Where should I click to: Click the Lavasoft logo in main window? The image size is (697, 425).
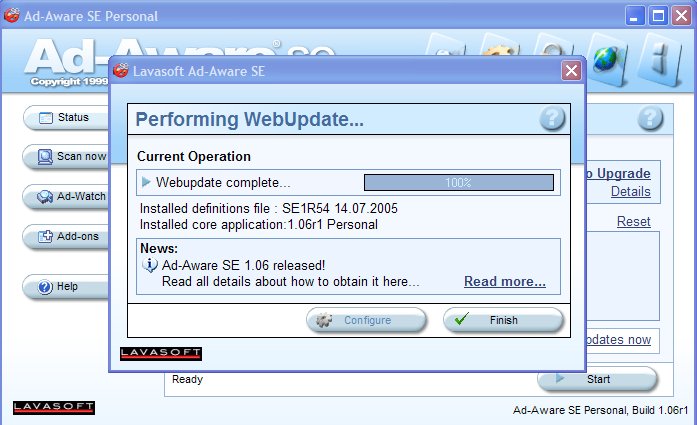point(54,408)
